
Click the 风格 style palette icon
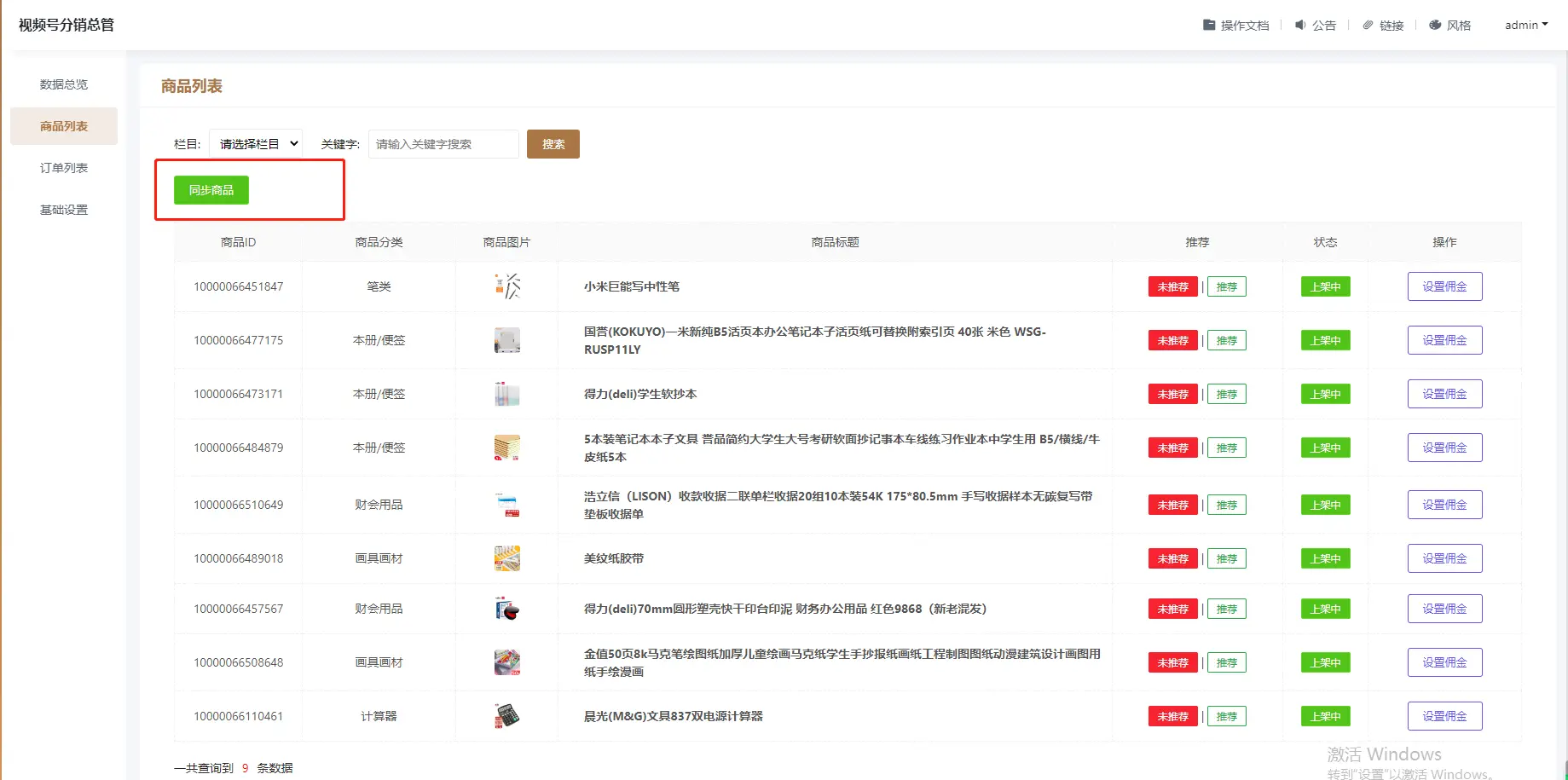coord(1435,25)
